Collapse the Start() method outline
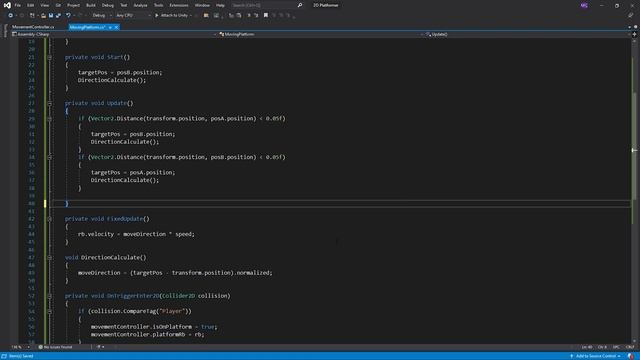Image resolution: width=640 pixels, height=360 pixels. pyautogui.click(x=50, y=58)
